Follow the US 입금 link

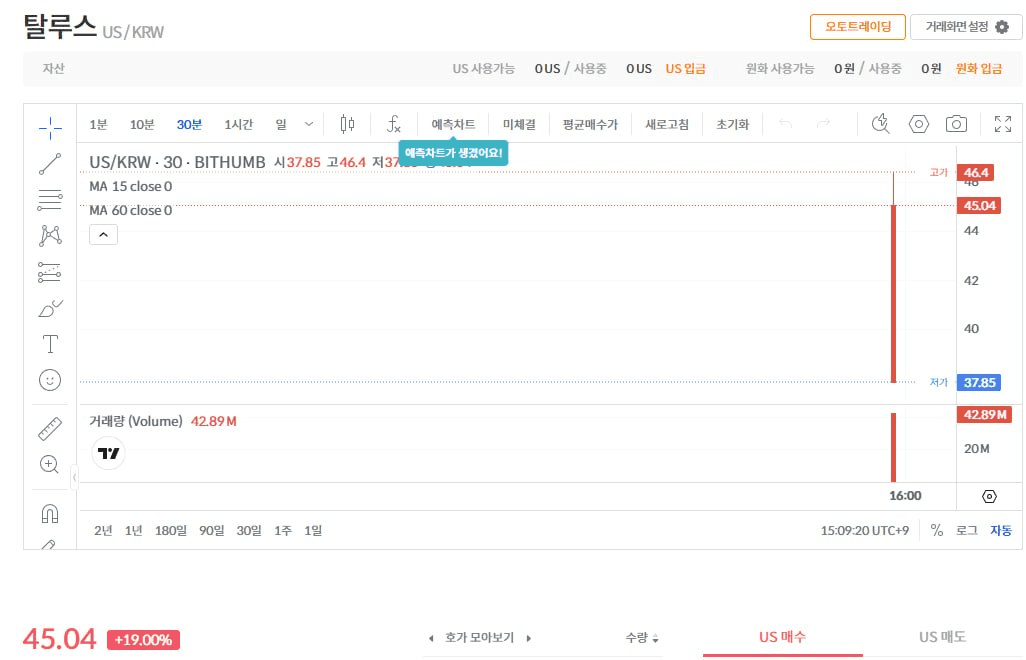click(685, 69)
